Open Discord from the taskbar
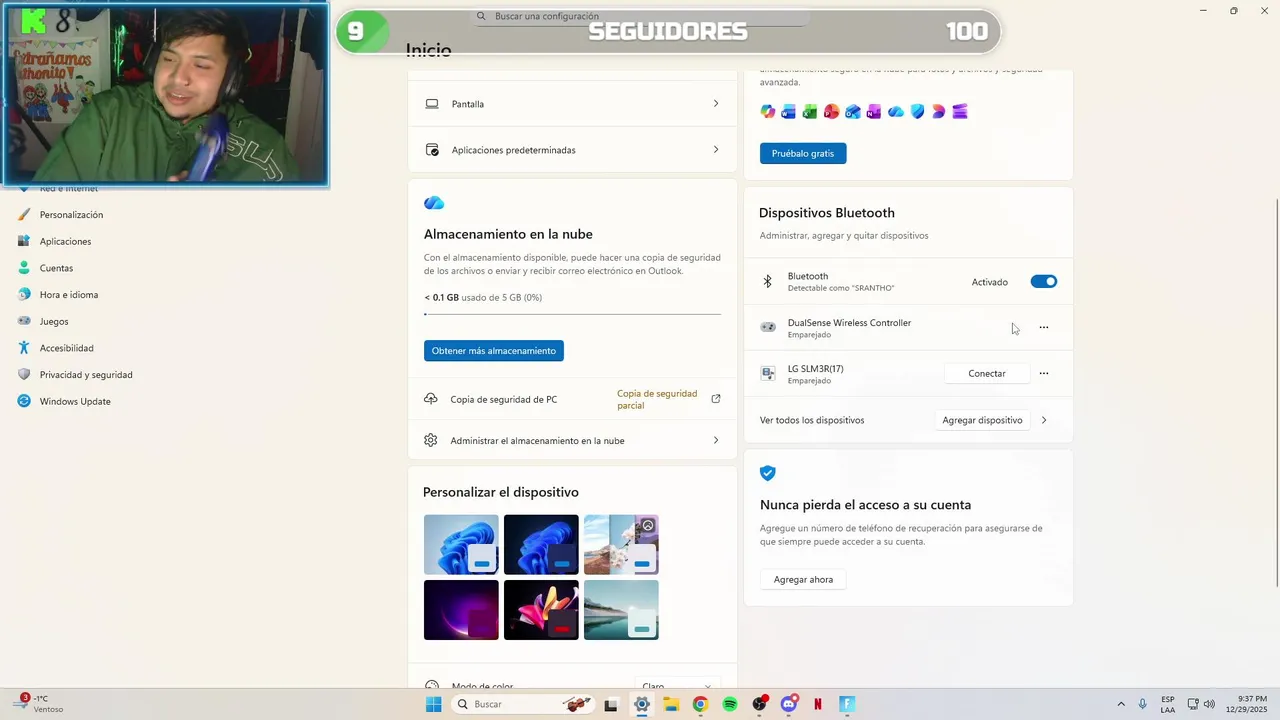Viewport: 1280px width, 720px height. click(x=789, y=704)
